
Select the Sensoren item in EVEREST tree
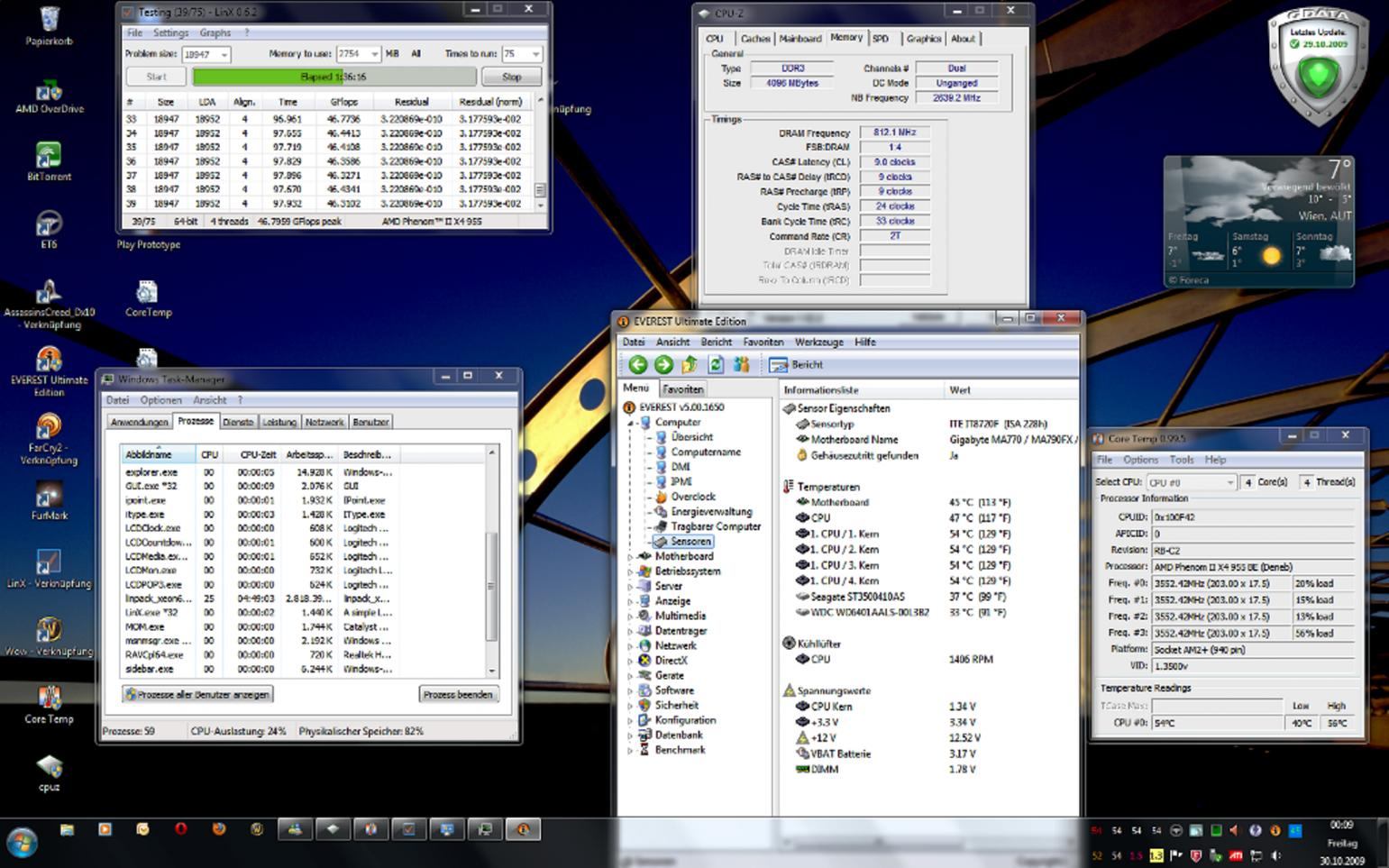690,542
